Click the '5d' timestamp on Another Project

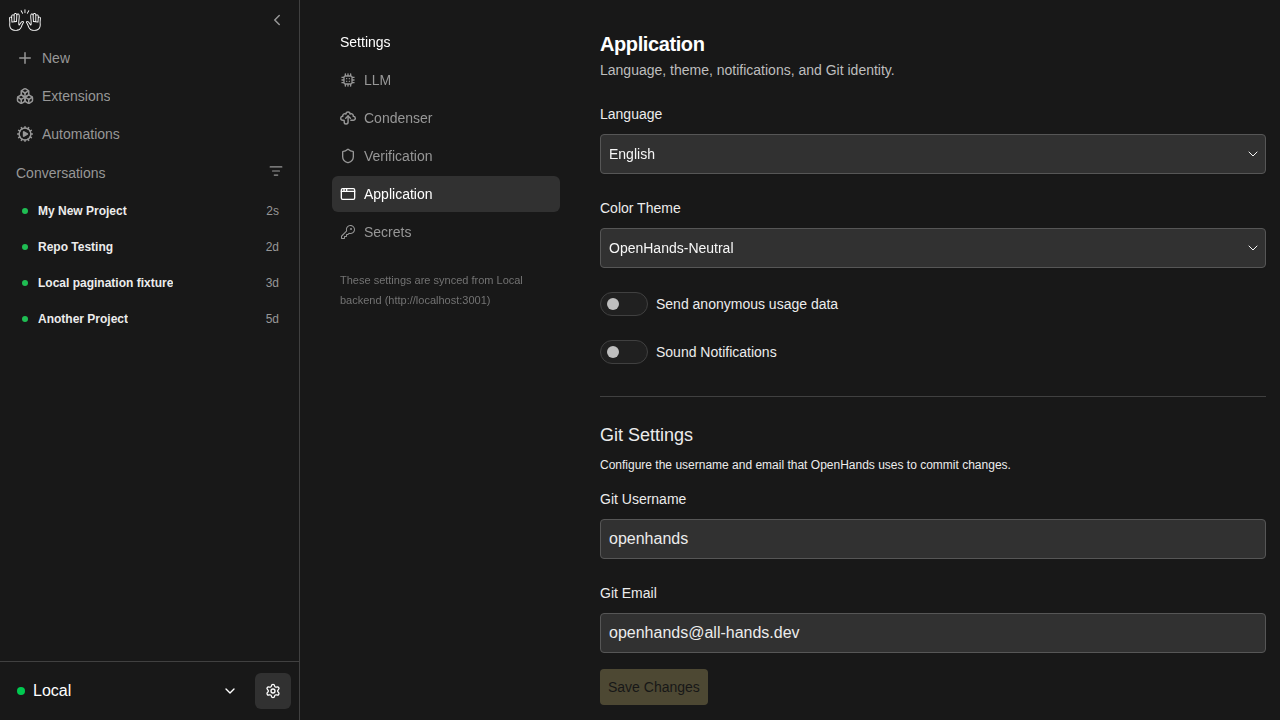pos(272,319)
